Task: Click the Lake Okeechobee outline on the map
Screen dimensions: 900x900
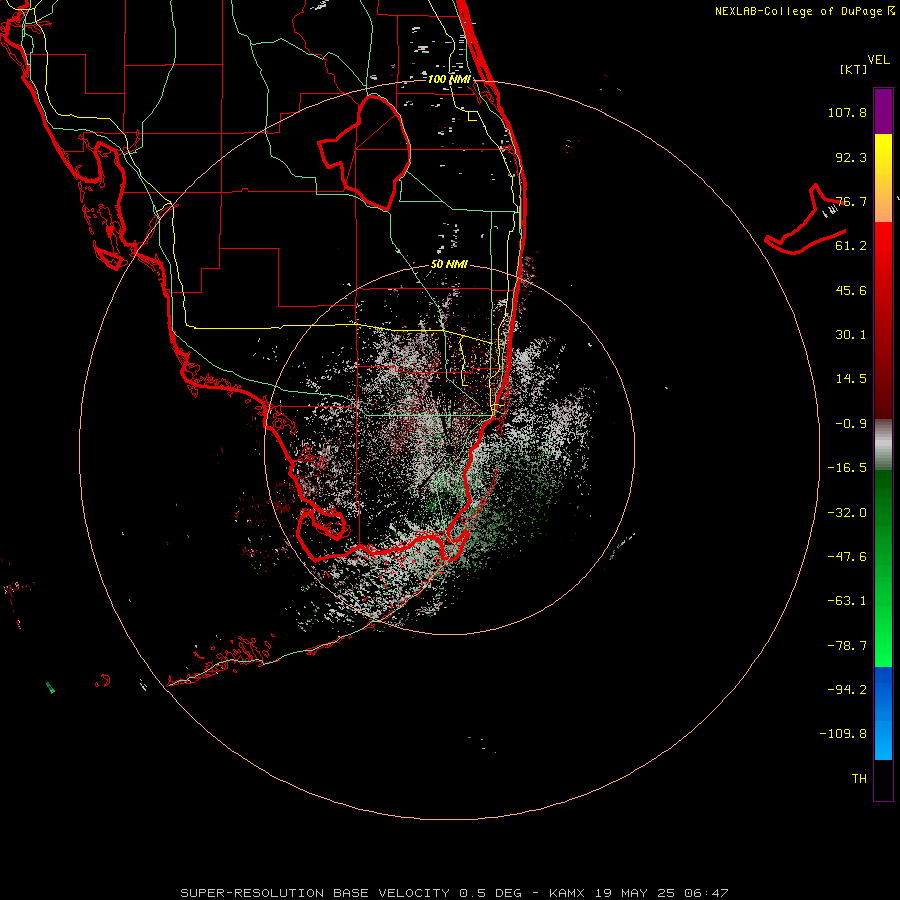Action: [x=365, y=152]
